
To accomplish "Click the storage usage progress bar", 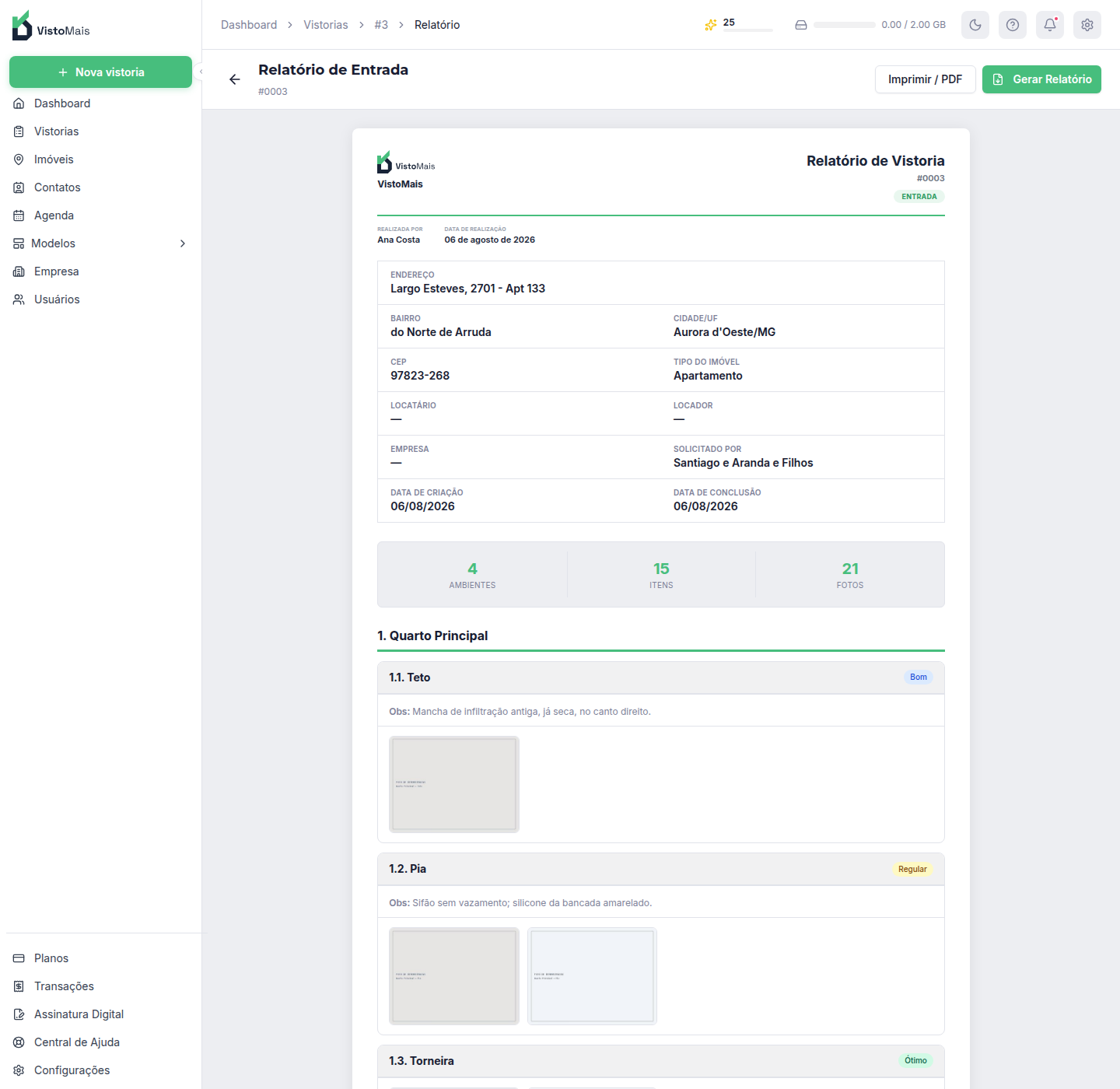I will 845,25.
